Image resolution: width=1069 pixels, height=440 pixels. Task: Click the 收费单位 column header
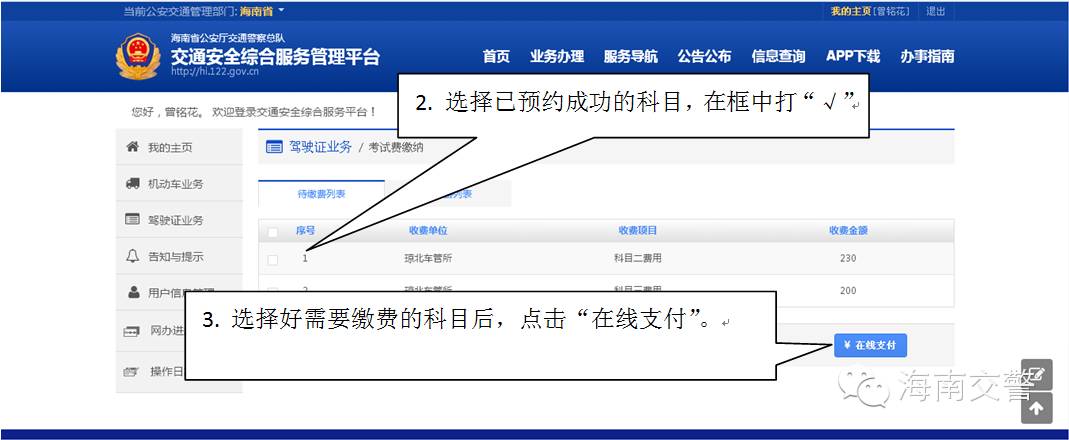tap(428, 231)
